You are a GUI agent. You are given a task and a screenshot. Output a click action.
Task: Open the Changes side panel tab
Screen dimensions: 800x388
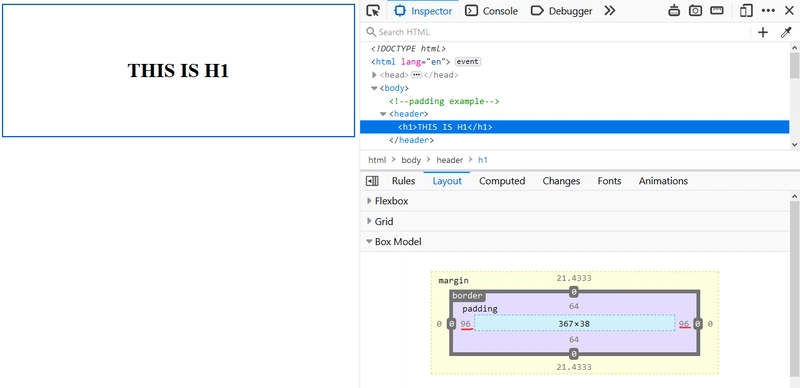click(561, 181)
